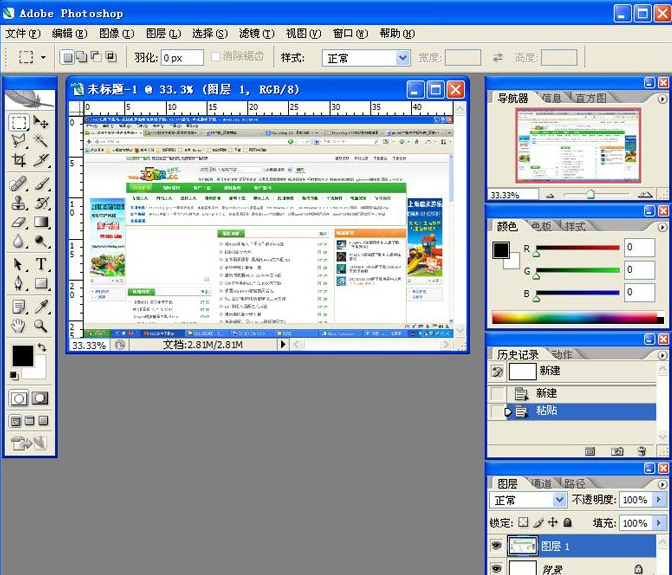Toggle lock all for layer

(x=567, y=522)
